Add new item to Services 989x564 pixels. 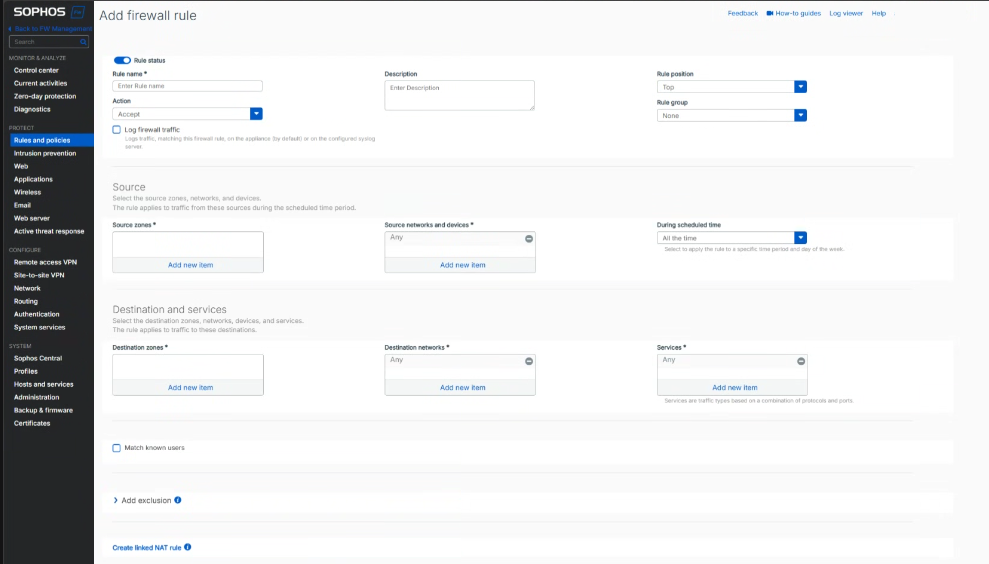735,387
